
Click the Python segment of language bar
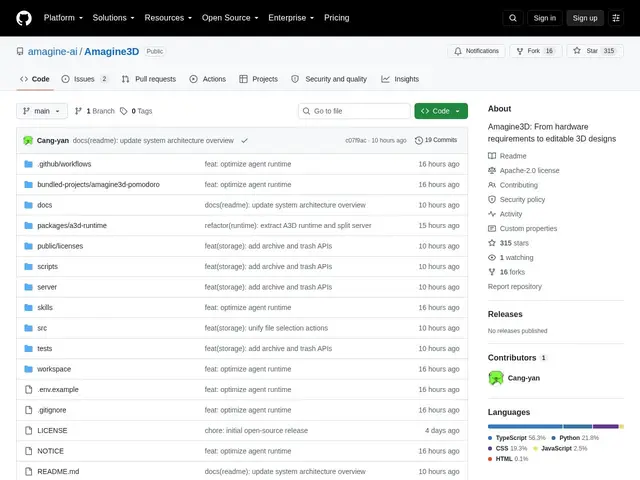coord(578,427)
